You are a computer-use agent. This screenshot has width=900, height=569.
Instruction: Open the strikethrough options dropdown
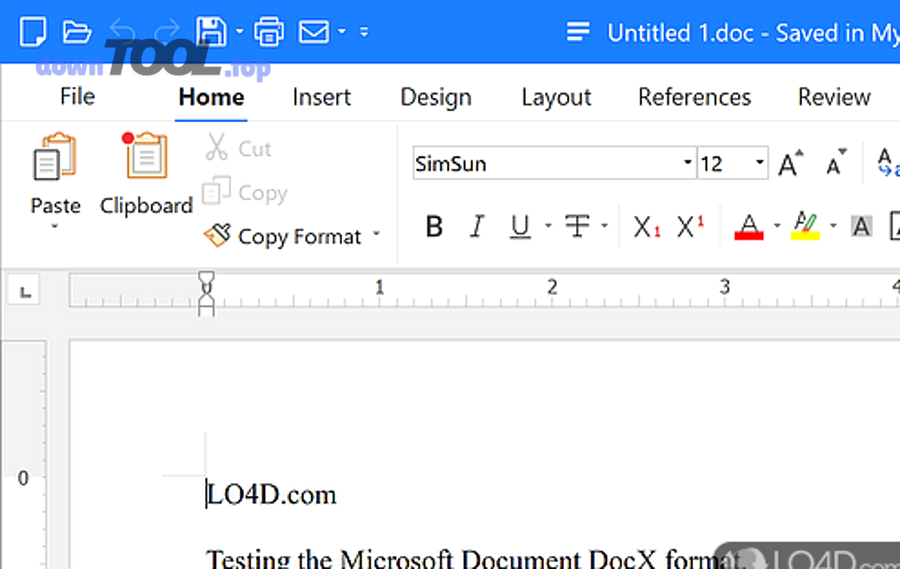pyautogui.click(x=604, y=226)
